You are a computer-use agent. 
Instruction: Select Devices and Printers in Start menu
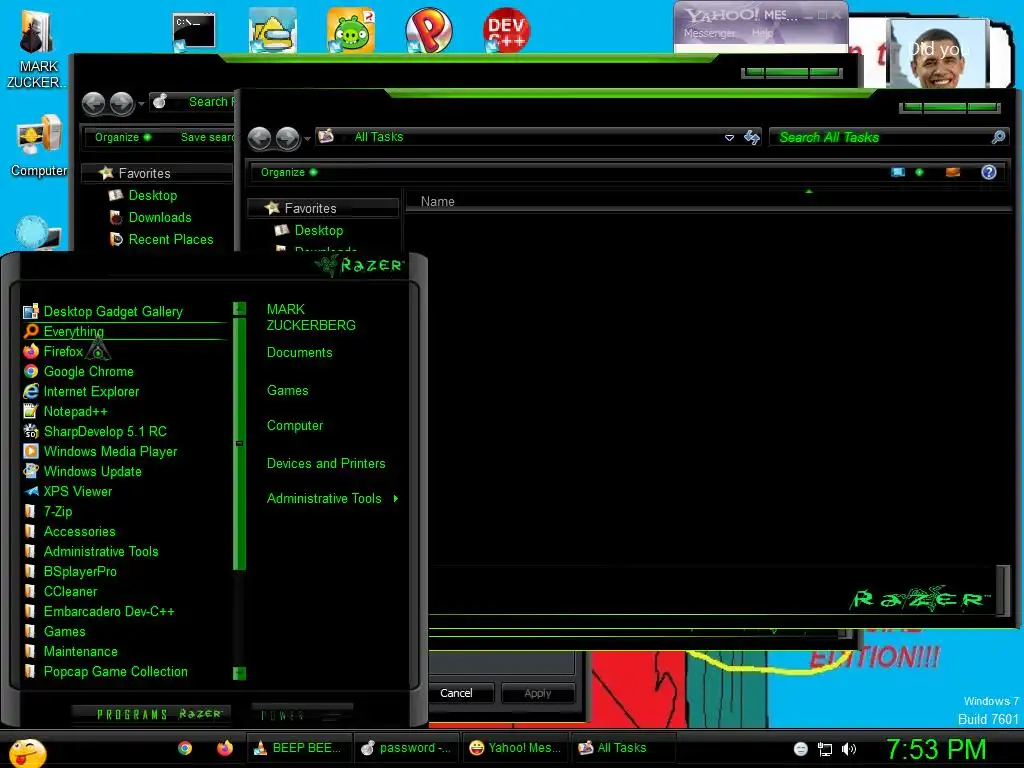(x=326, y=464)
